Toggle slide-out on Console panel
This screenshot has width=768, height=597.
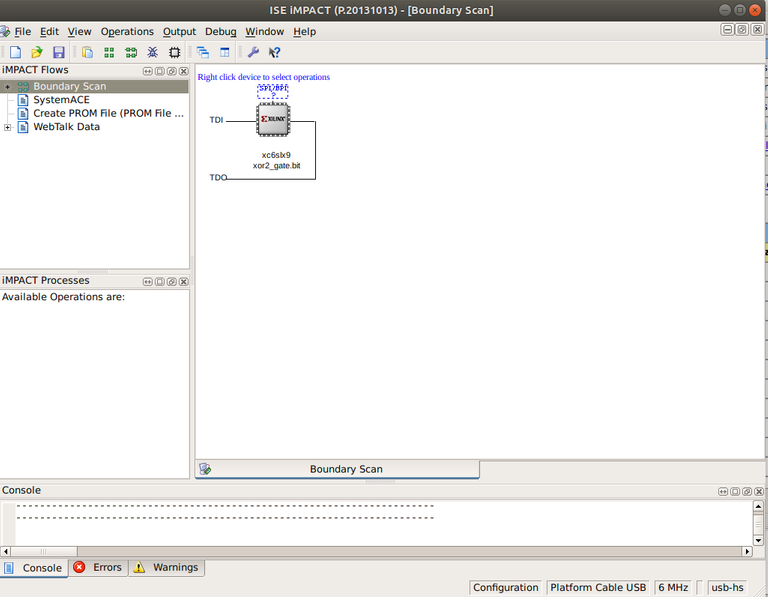(x=723, y=491)
